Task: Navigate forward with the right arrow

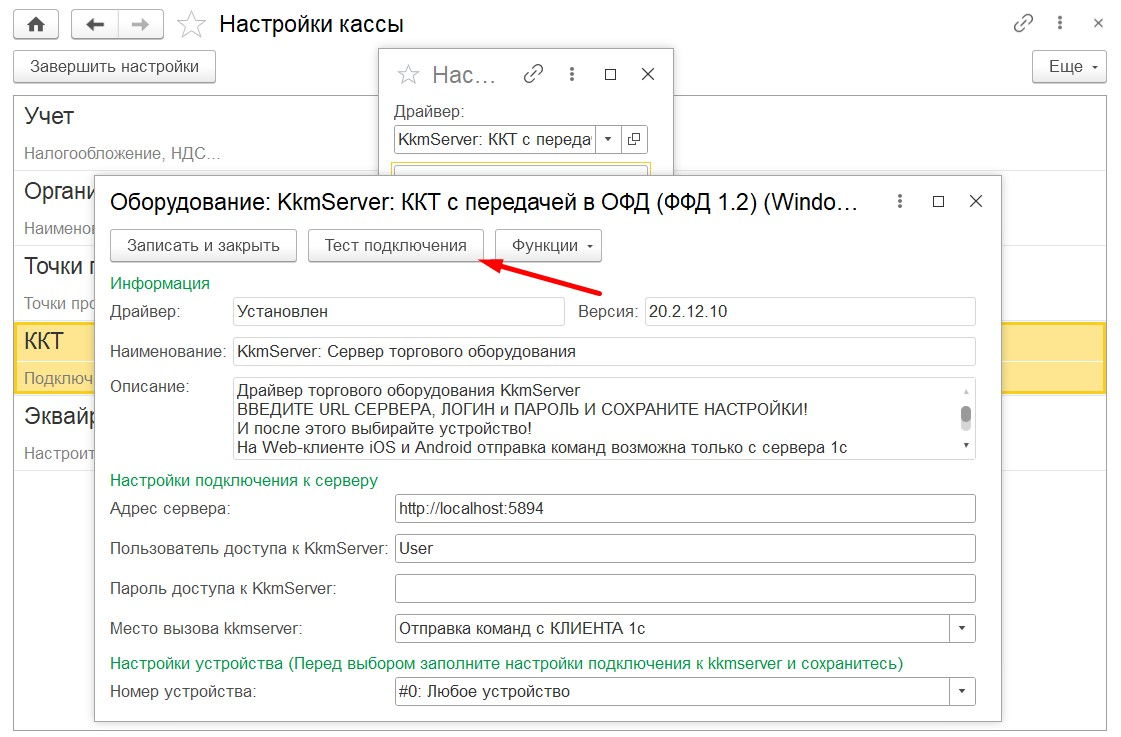Action: tap(141, 24)
